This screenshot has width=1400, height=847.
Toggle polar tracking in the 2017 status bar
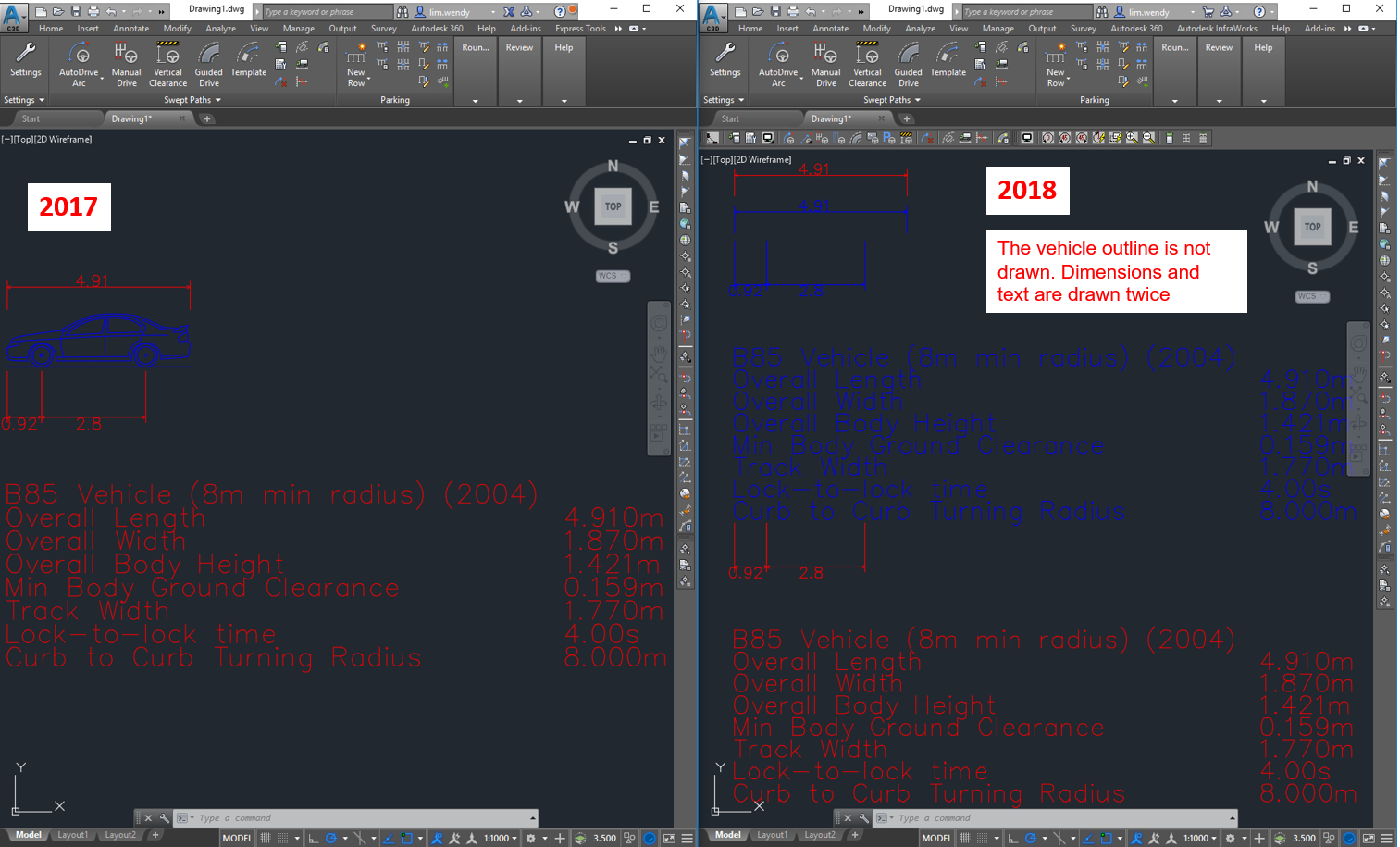[x=330, y=839]
